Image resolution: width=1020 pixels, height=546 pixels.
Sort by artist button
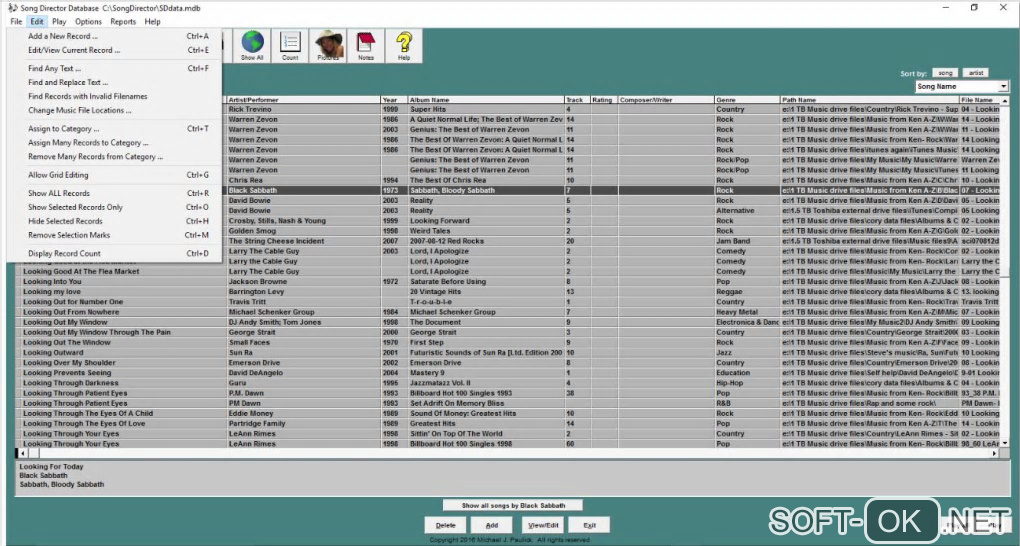click(976, 73)
